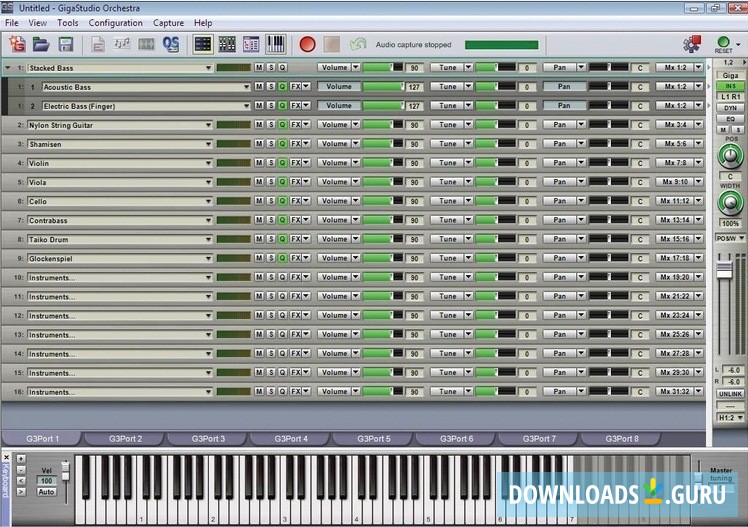Screen dimensions: 748x527
Task: Open the File menu
Action: pyautogui.click(x=12, y=23)
